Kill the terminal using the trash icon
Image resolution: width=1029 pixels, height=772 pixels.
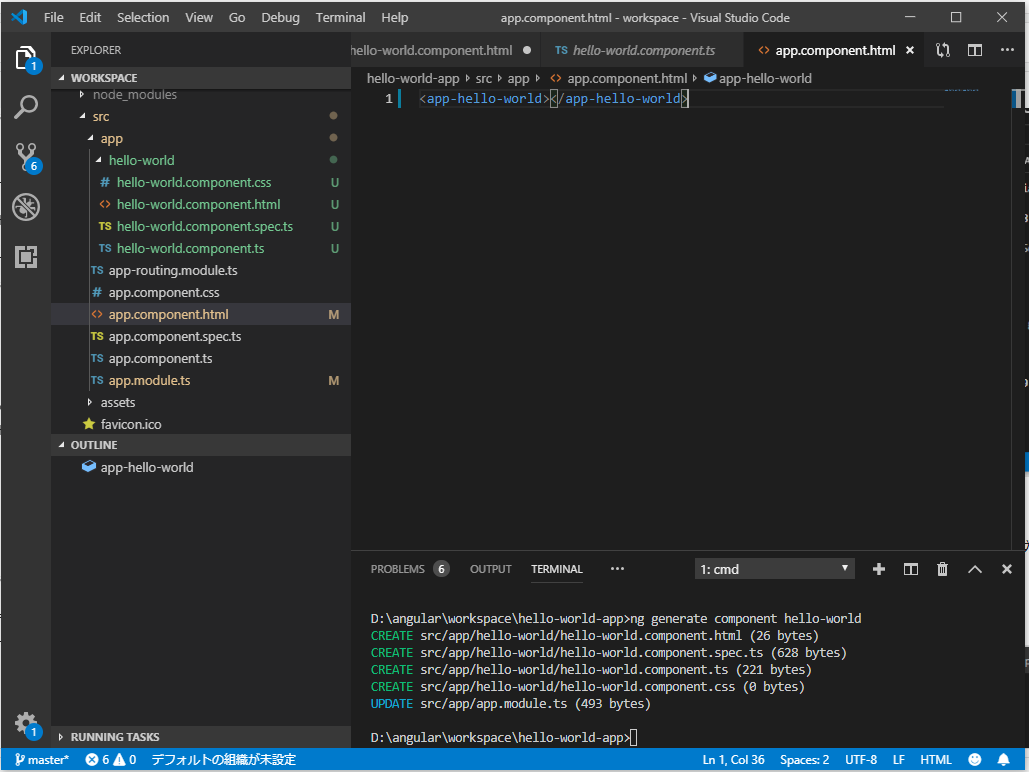click(x=942, y=568)
